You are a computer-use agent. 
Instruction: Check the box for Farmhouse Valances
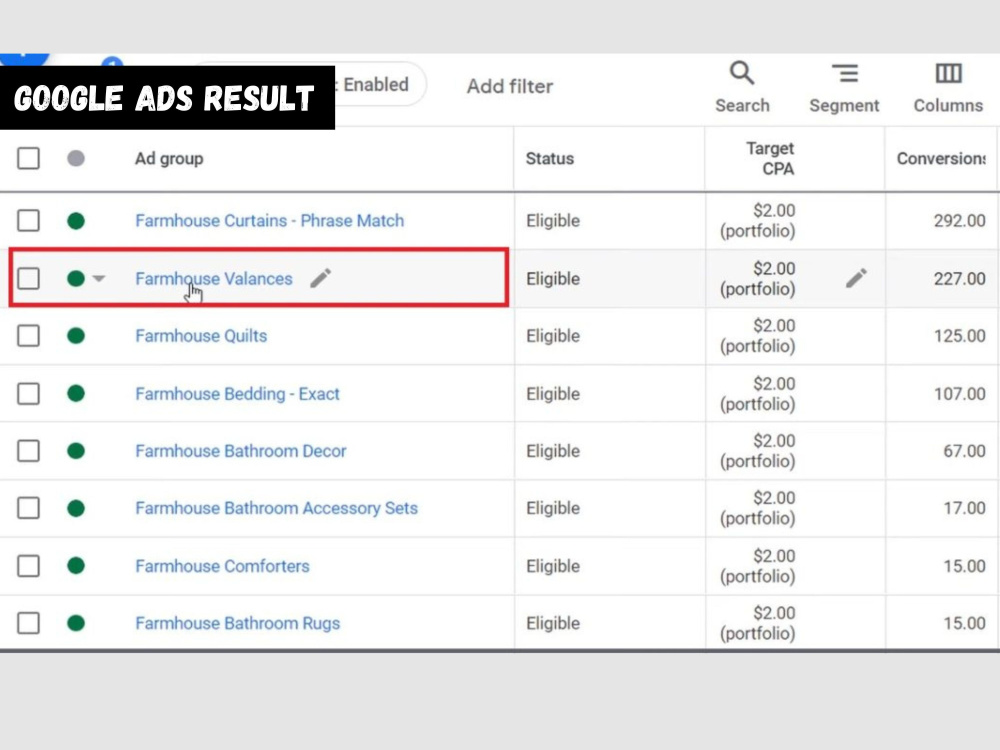point(28,279)
